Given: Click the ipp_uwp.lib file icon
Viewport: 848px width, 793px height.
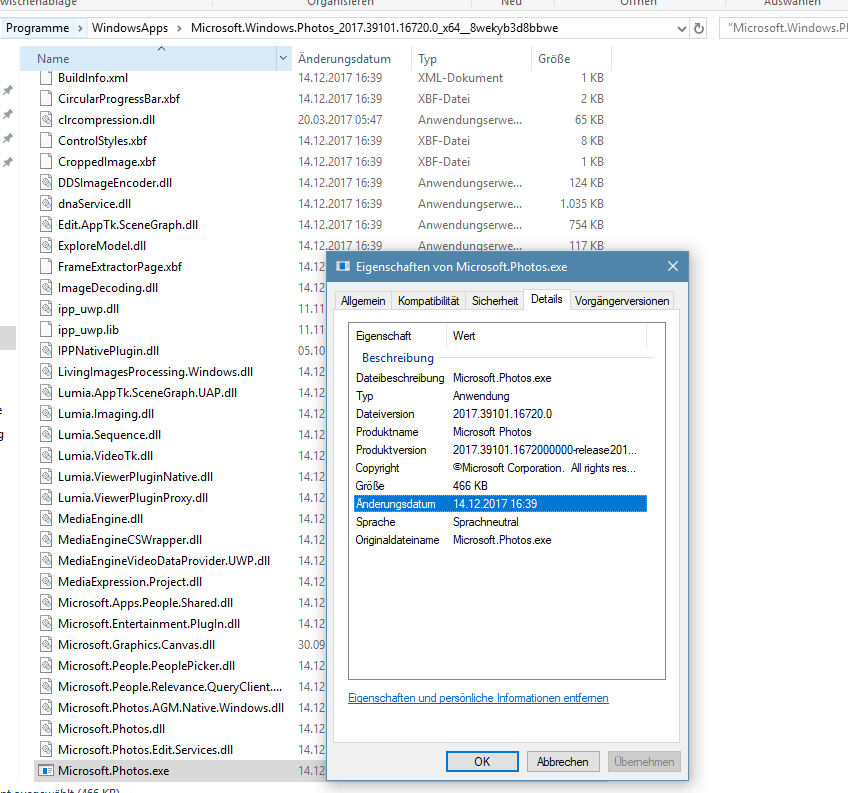Looking at the screenshot, I should (47, 330).
